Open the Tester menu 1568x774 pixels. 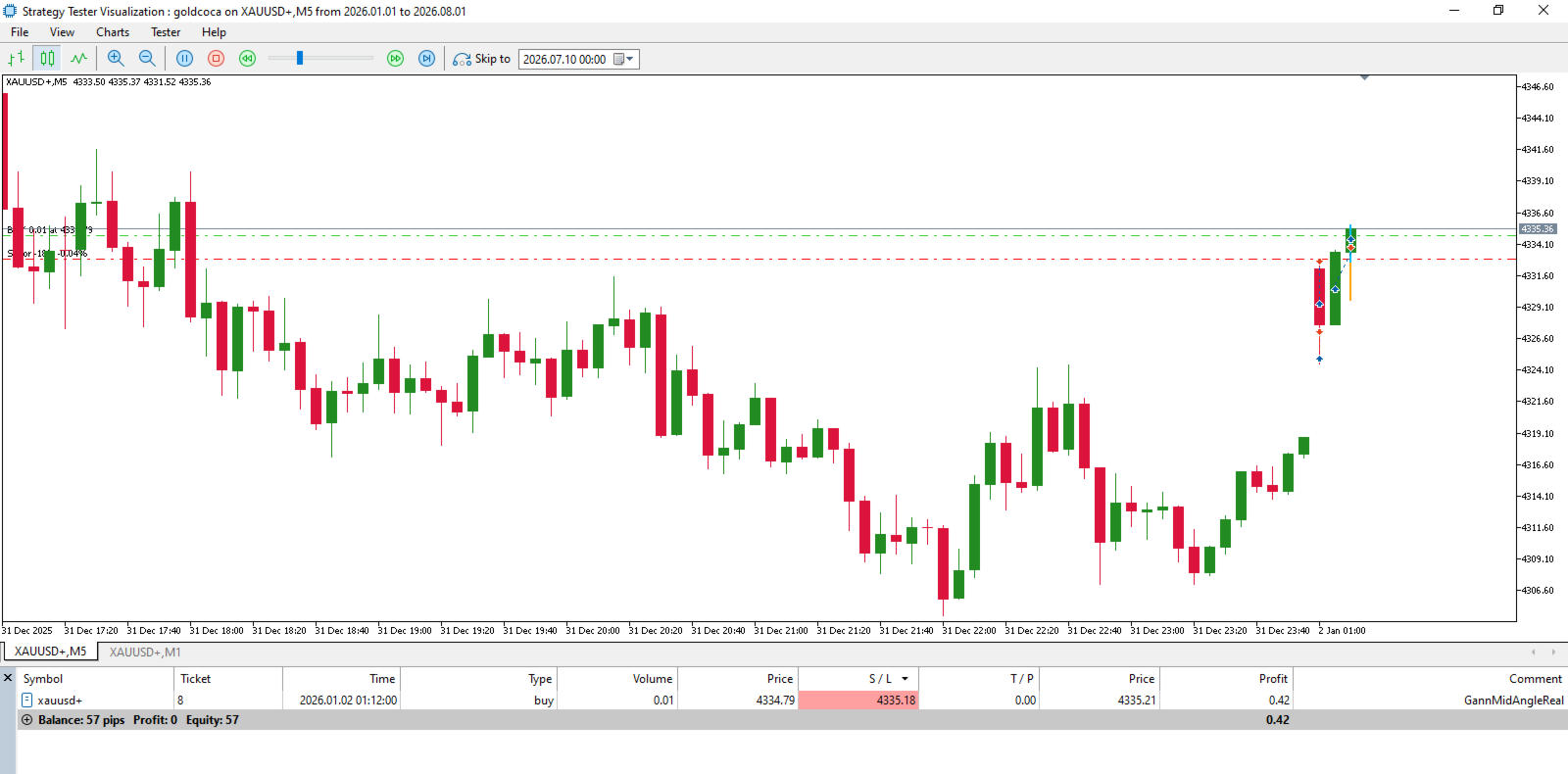pos(166,32)
